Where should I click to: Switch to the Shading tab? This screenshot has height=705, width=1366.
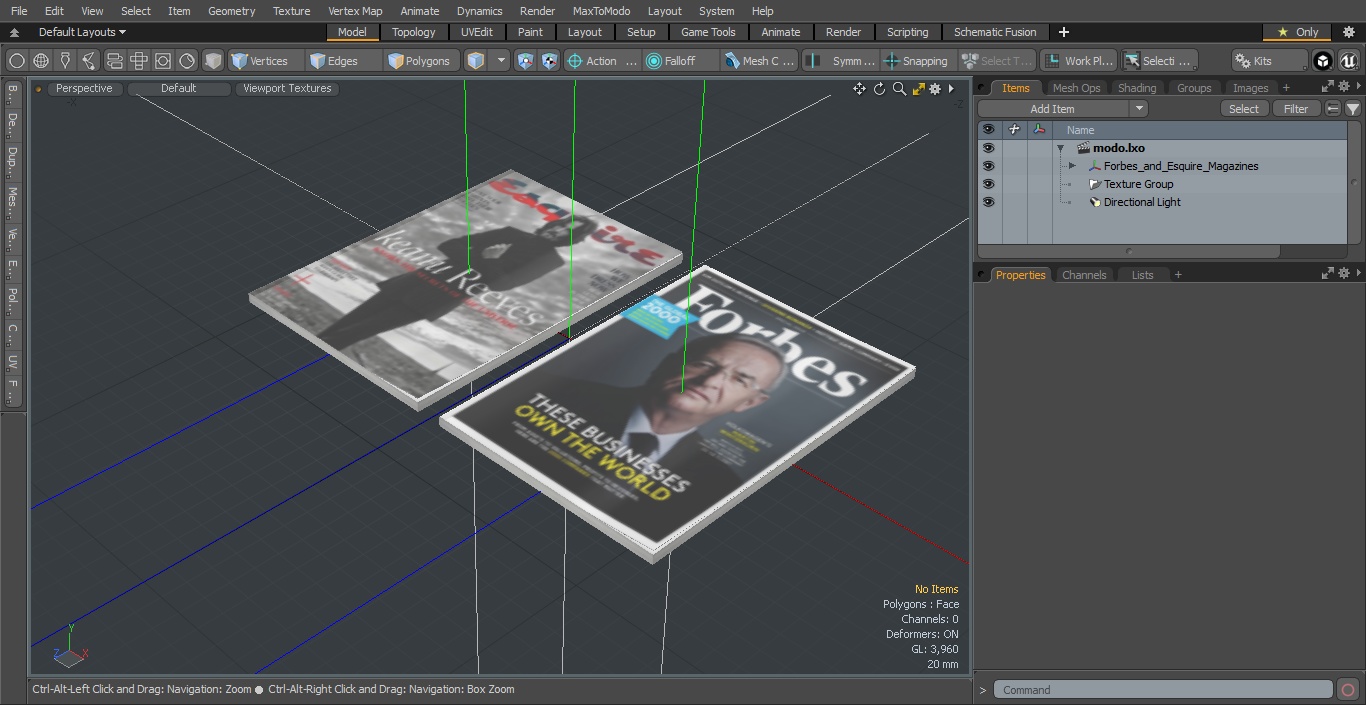[1137, 88]
